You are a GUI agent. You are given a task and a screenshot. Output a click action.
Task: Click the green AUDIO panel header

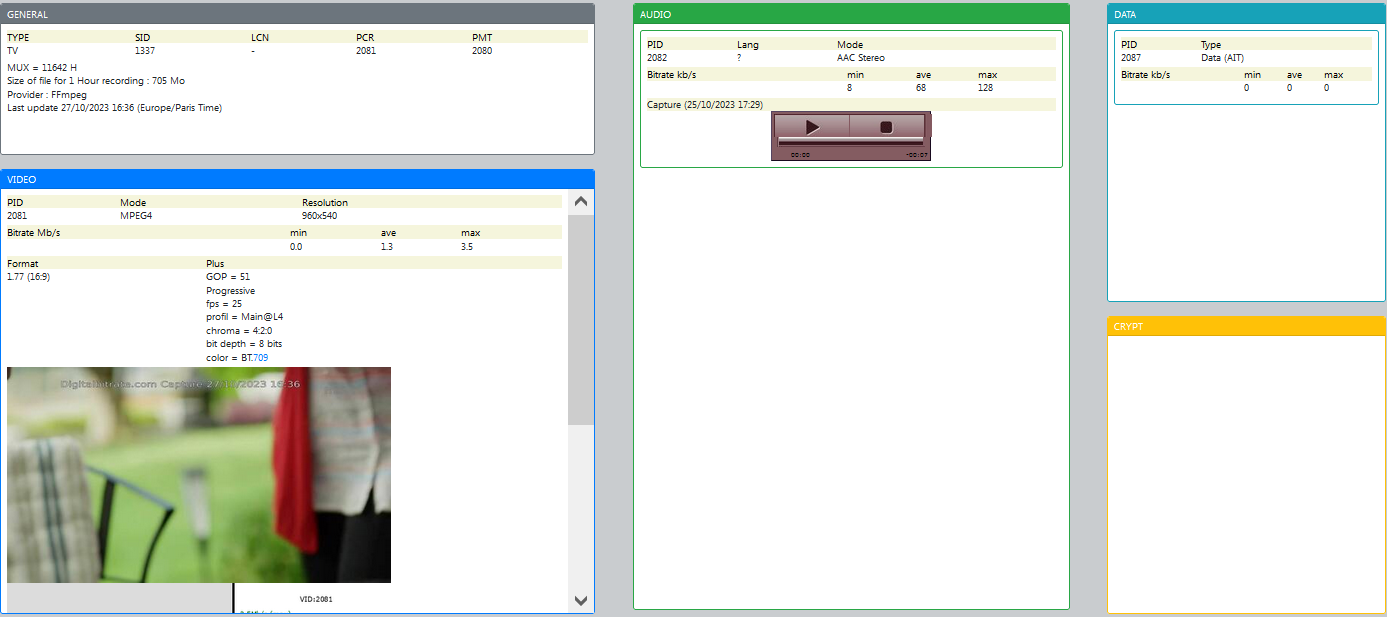point(851,14)
